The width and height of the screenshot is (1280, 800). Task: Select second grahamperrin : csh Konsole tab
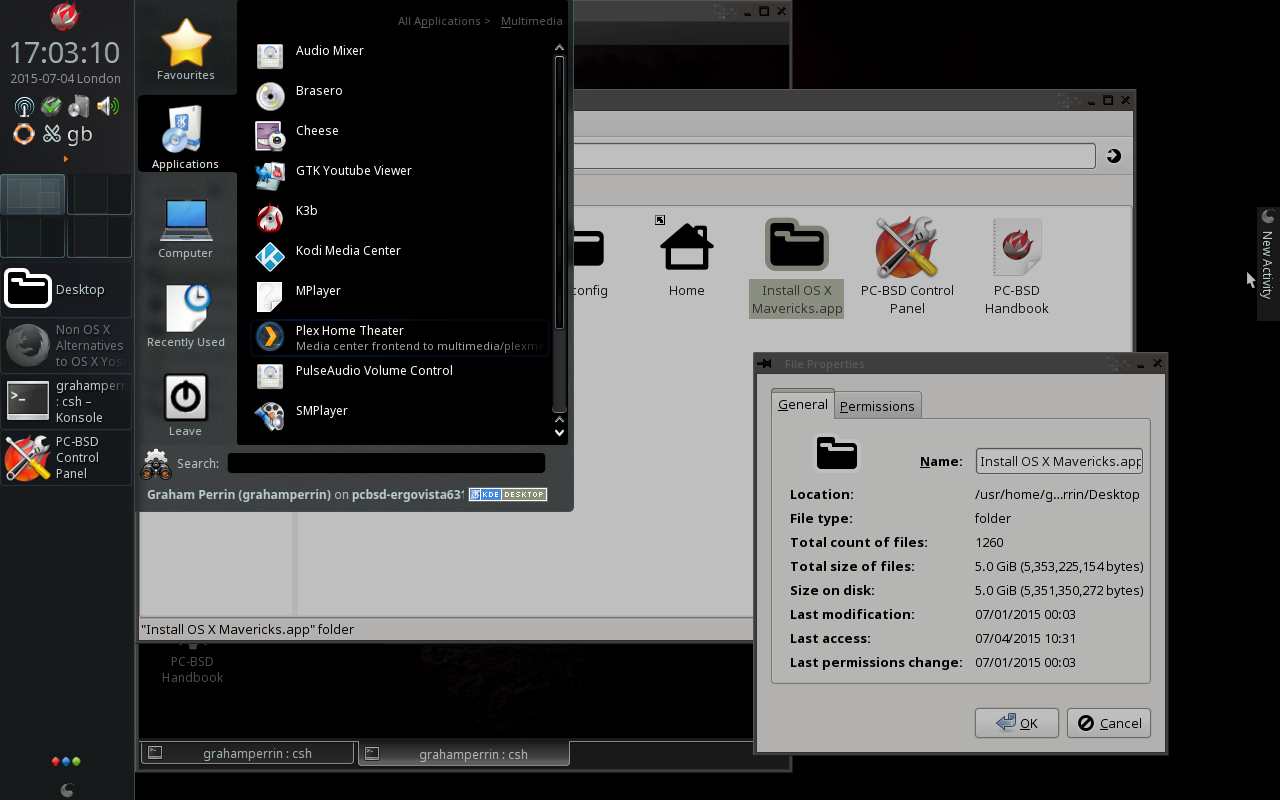464,754
